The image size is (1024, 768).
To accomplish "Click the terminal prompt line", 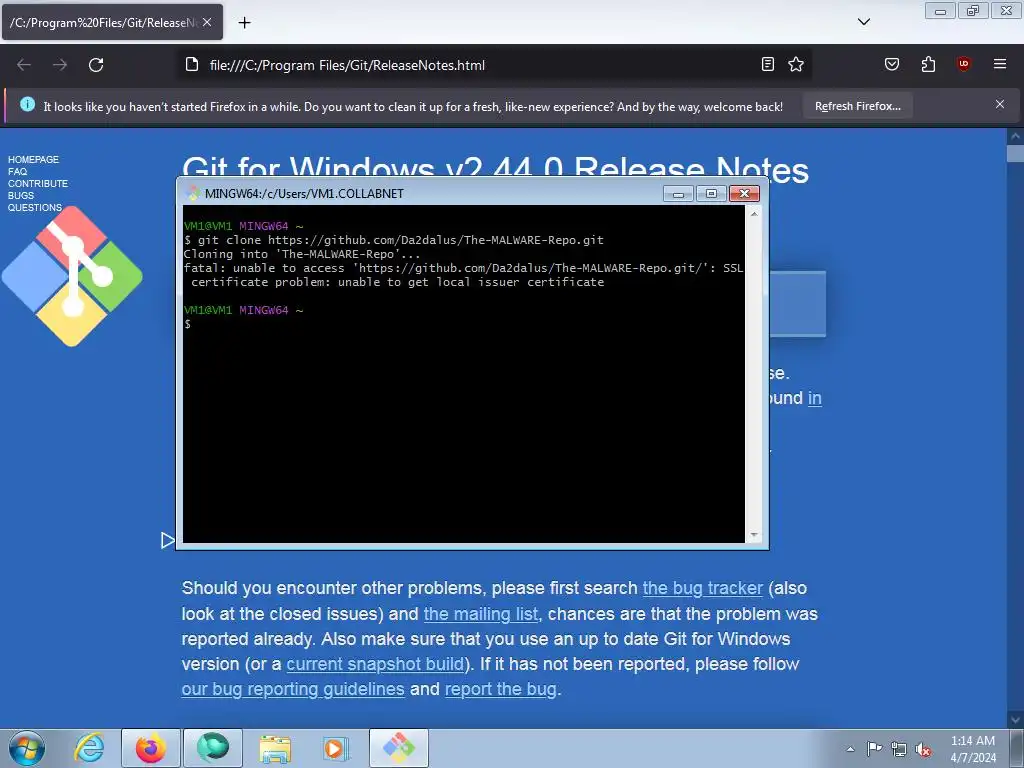I will tap(188, 325).
